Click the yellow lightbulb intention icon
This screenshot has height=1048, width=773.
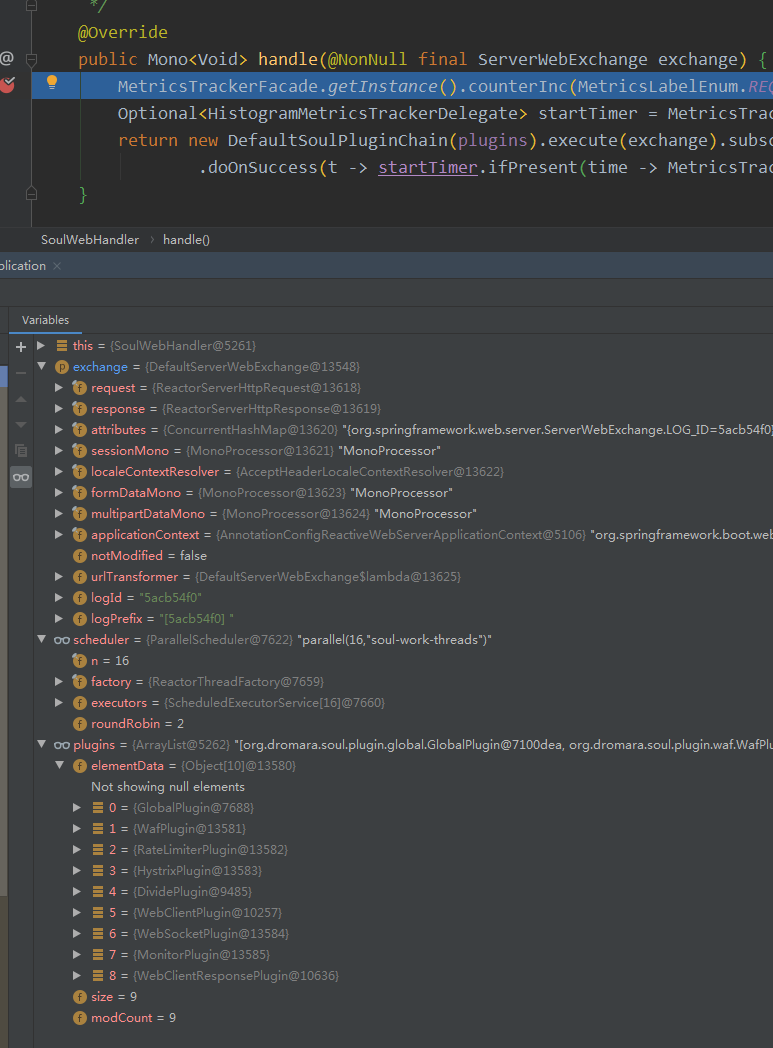coord(51,82)
